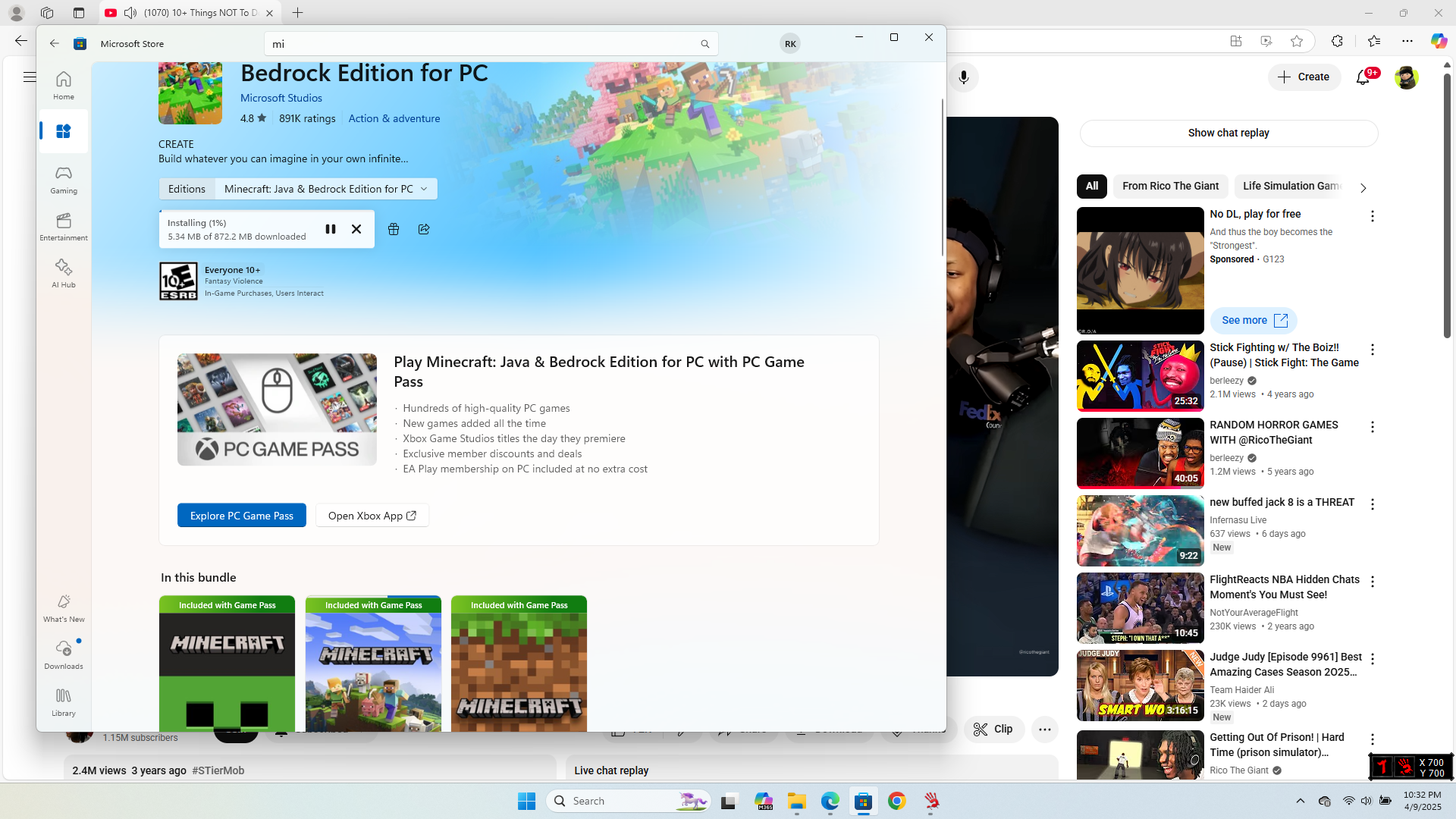Click YouTube voice search microphone
This screenshot has height=819, width=1456.
[964, 77]
